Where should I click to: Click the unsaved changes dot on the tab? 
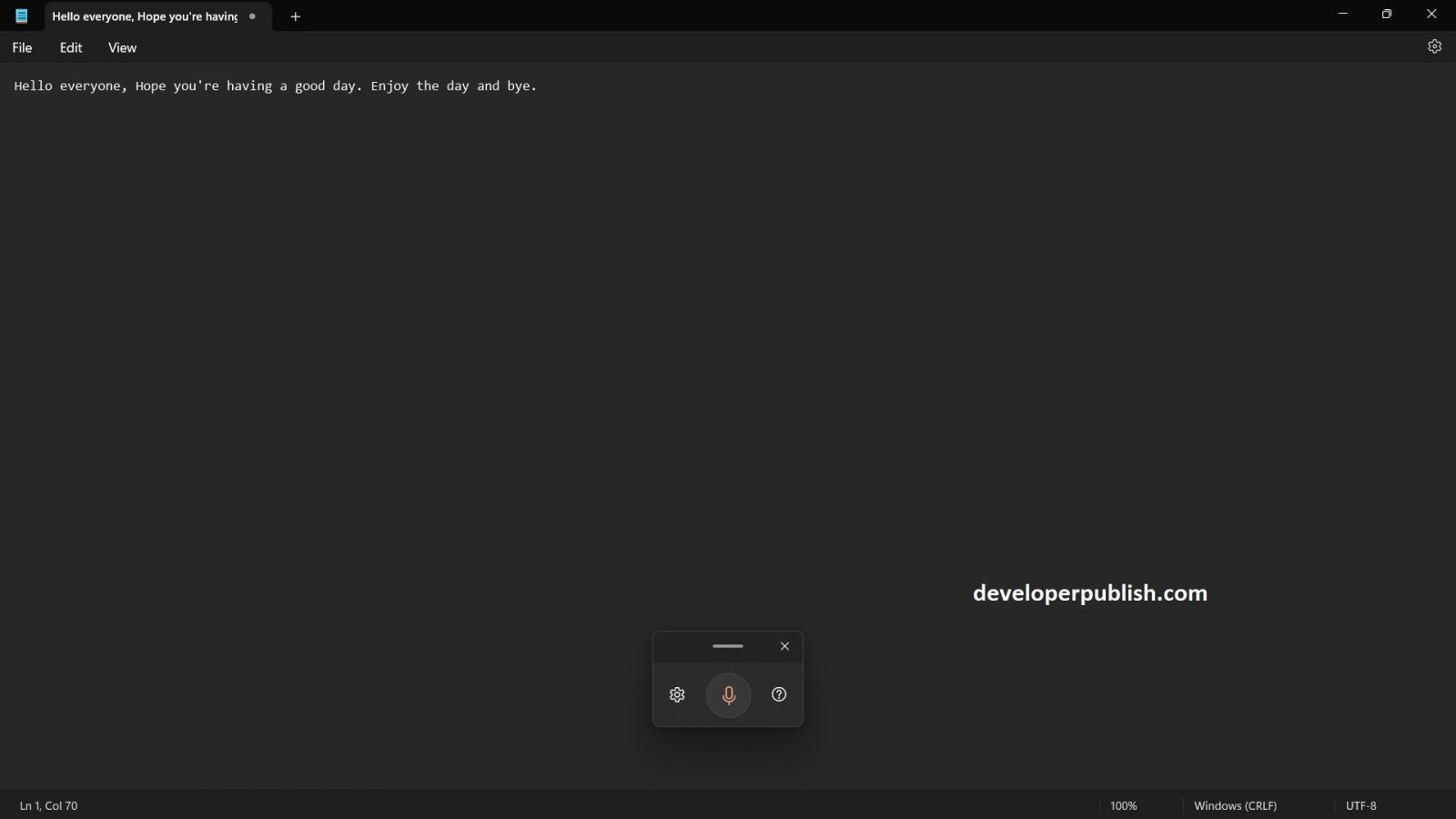click(252, 16)
